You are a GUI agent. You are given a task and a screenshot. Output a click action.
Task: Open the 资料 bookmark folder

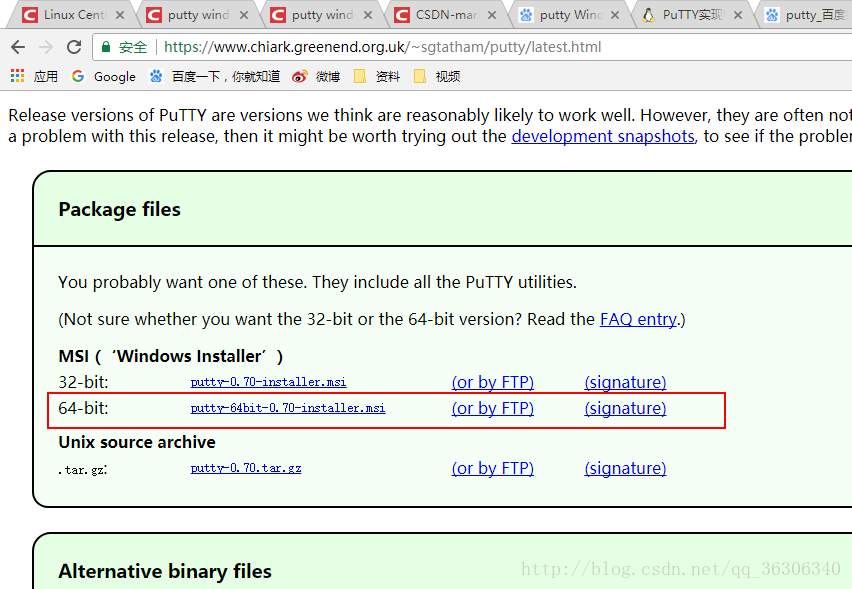point(377,77)
